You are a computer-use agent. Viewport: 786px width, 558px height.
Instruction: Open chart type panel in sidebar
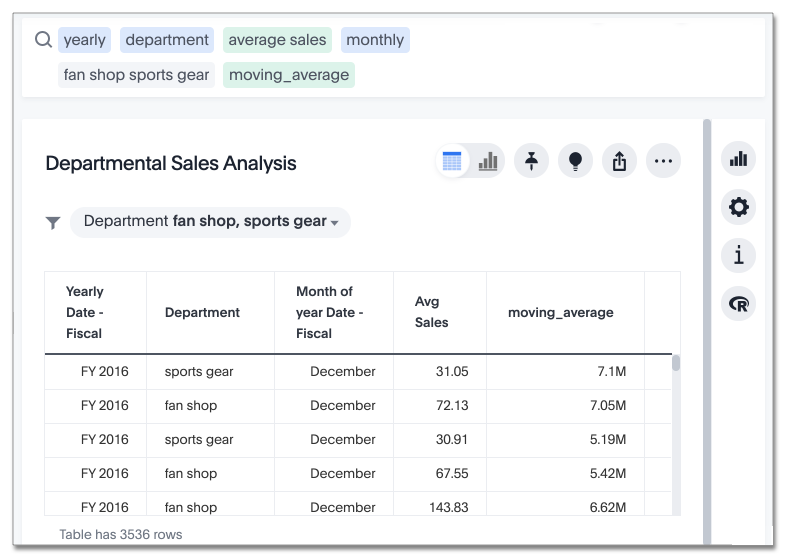pos(738,159)
